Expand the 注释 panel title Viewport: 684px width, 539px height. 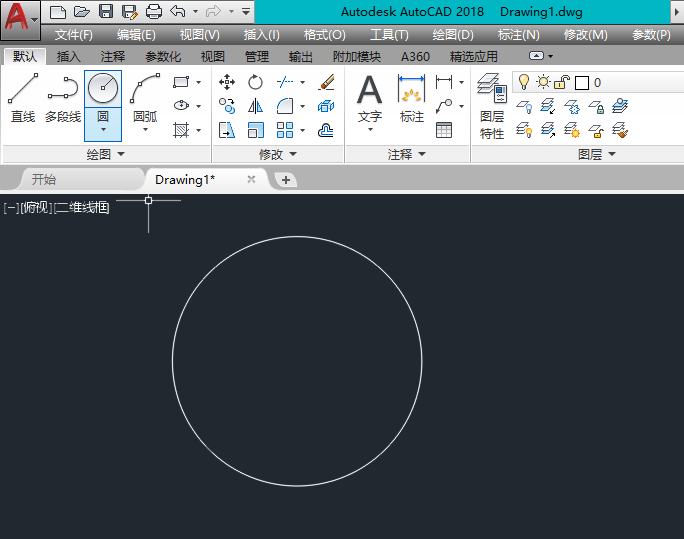407,154
